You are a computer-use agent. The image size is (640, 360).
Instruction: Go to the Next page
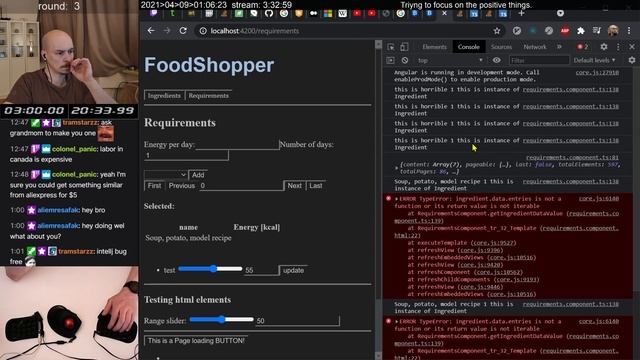[294, 186]
